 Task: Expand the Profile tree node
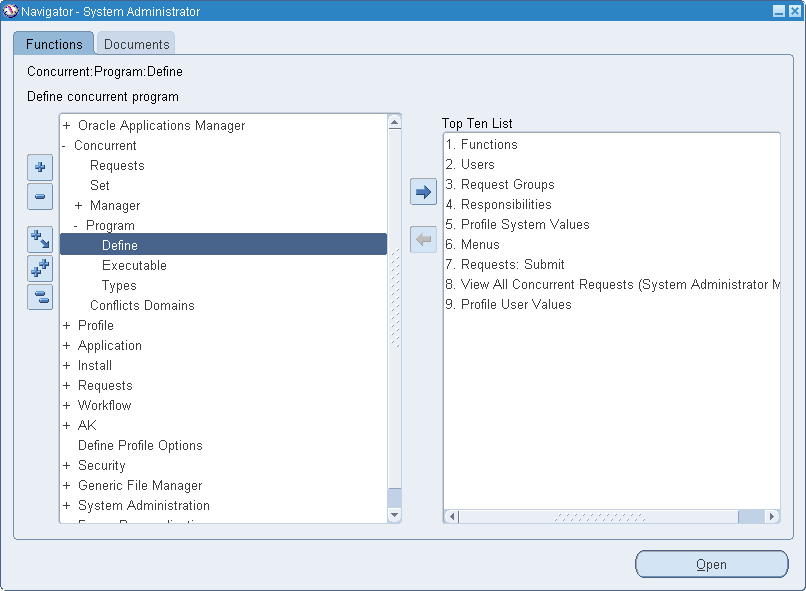click(x=66, y=325)
